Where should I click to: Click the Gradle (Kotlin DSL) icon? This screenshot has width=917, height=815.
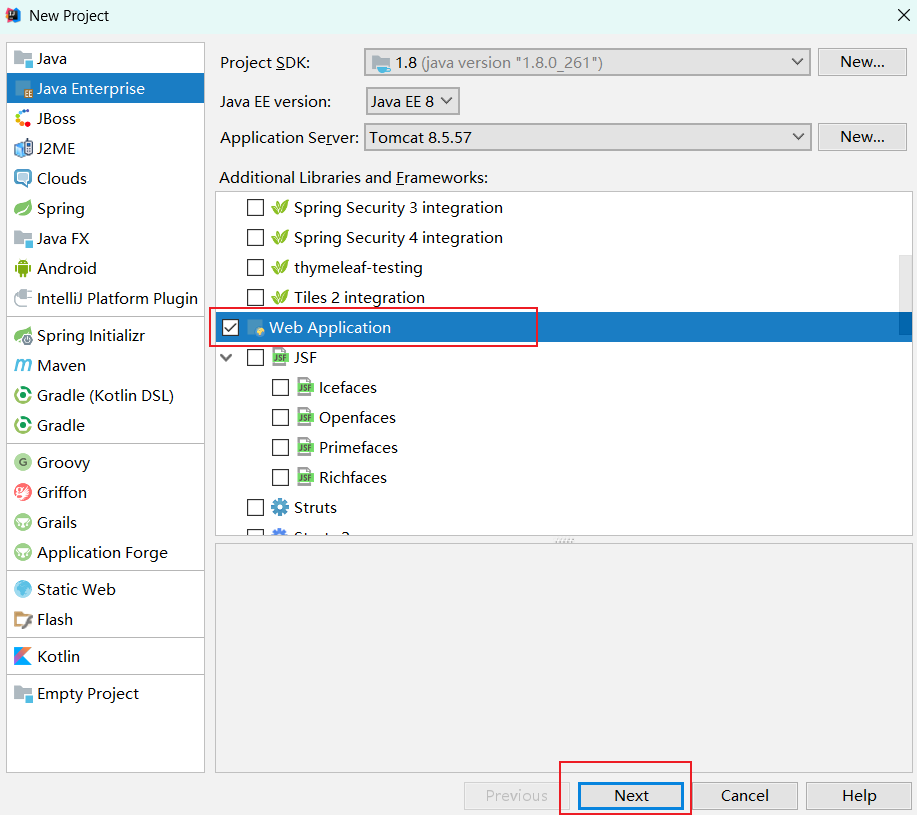coord(23,396)
